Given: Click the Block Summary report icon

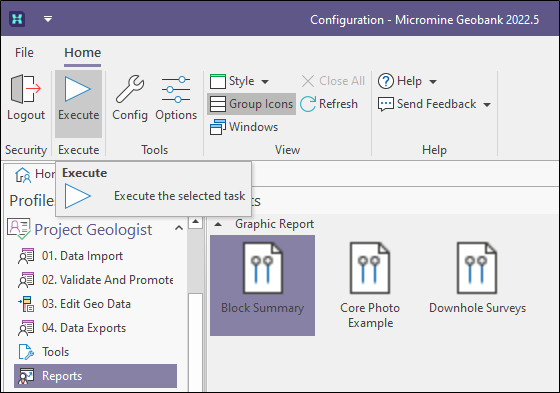Looking at the screenshot, I should tap(262, 268).
